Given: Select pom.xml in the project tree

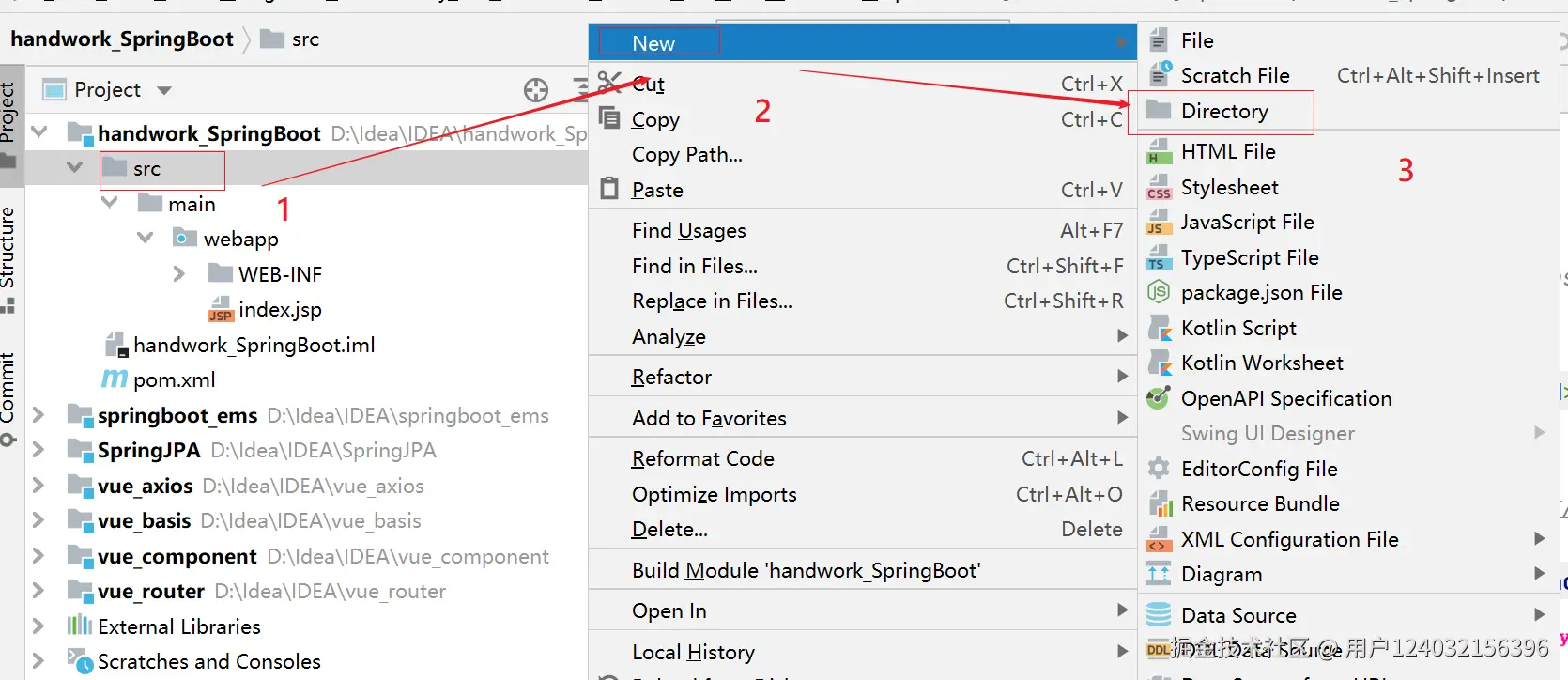Looking at the screenshot, I should 175,379.
